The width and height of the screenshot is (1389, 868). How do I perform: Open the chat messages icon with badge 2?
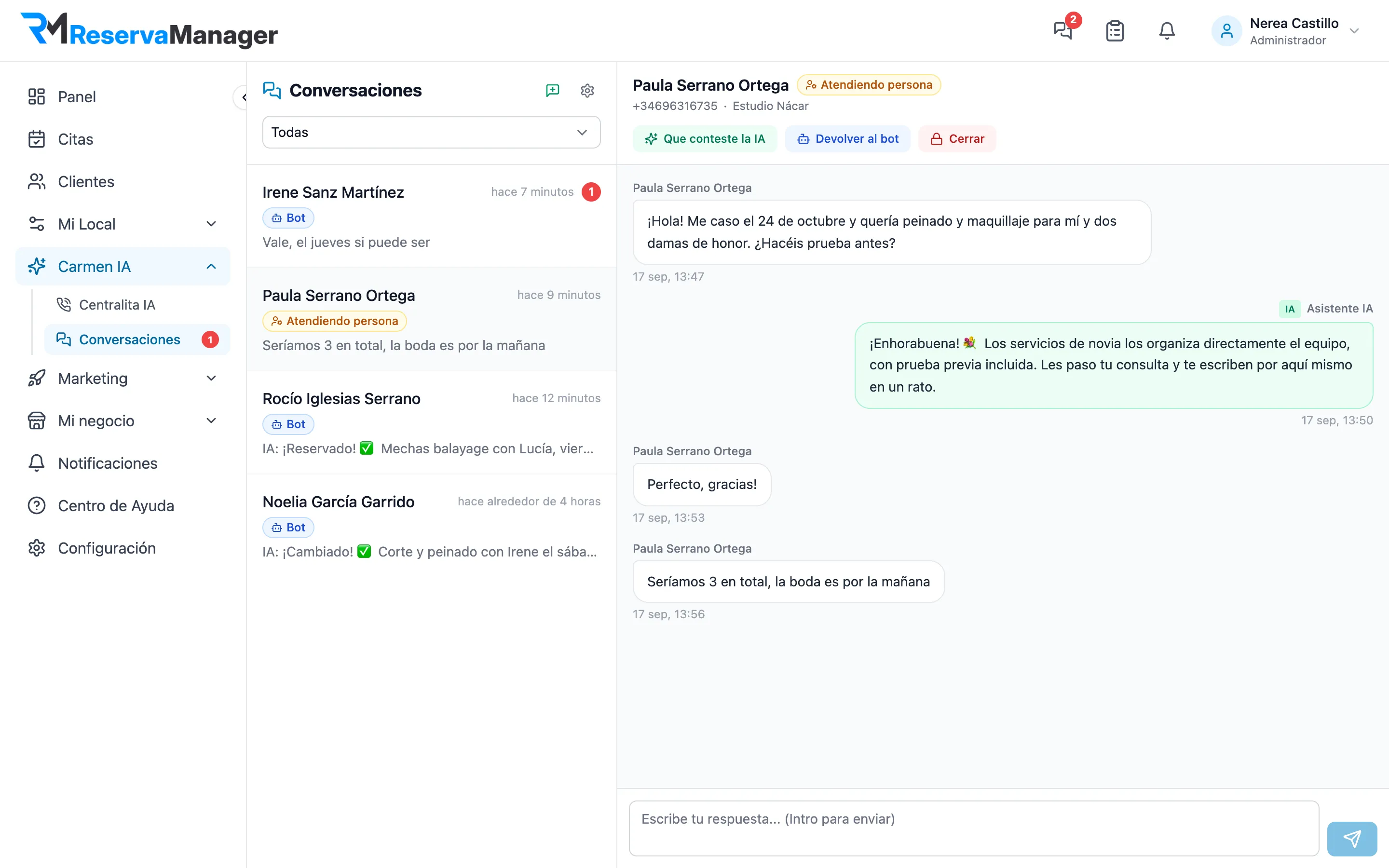(1063, 30)
